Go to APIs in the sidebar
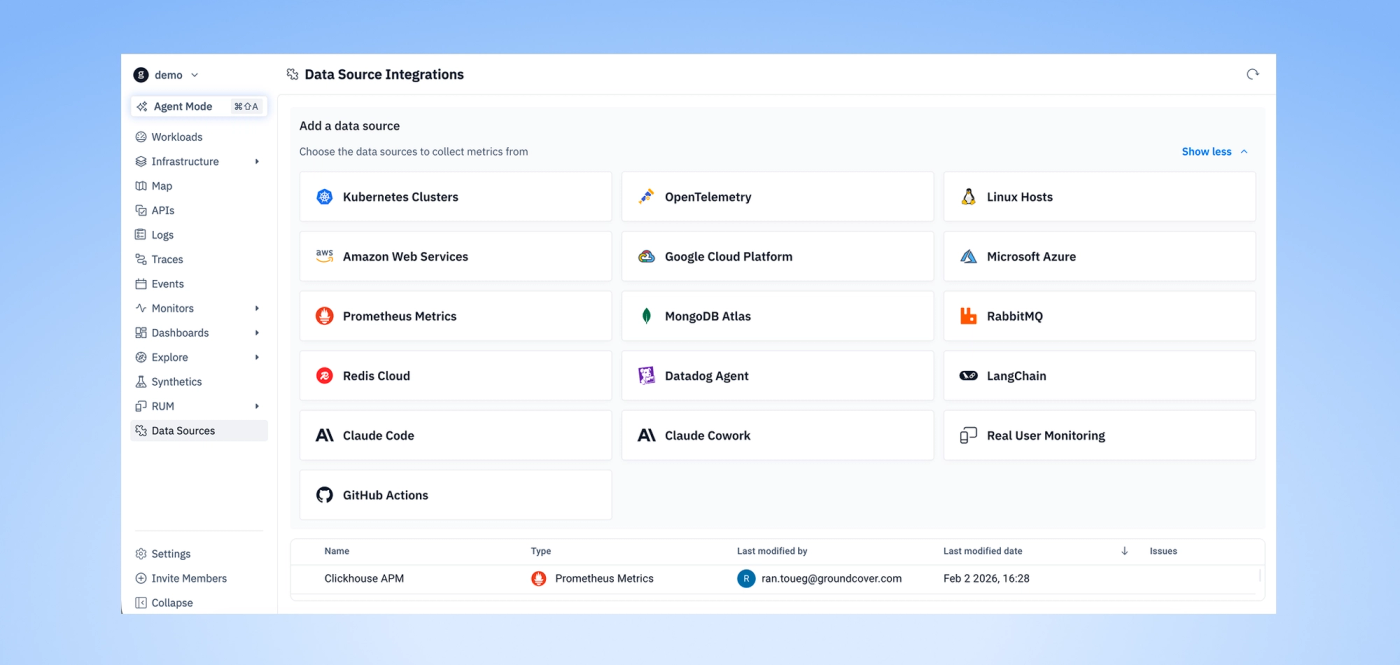This screenshot has width=1400, height=665. pyautogui.click(x=199, y=211)
